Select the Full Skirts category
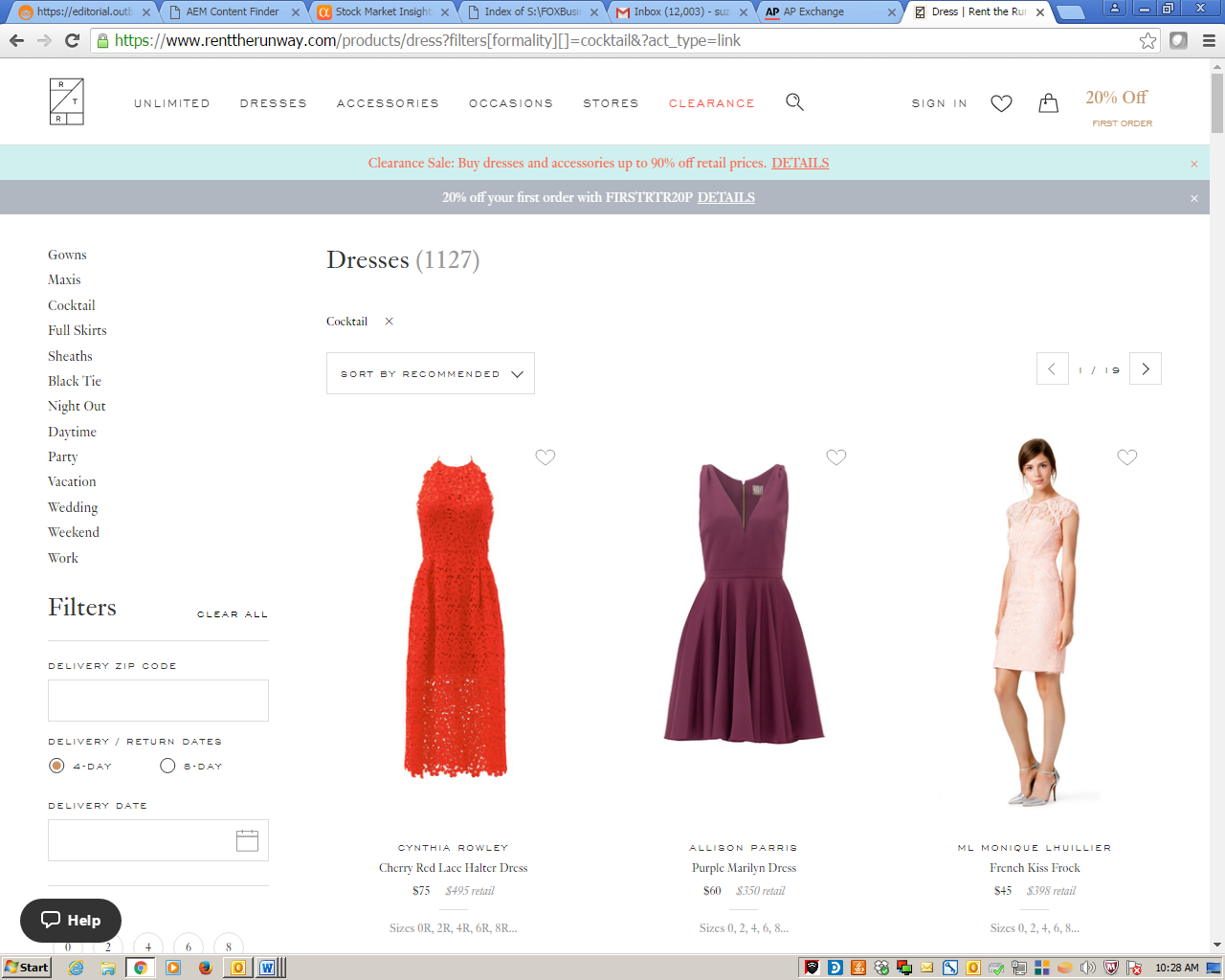 coord(78,330)
